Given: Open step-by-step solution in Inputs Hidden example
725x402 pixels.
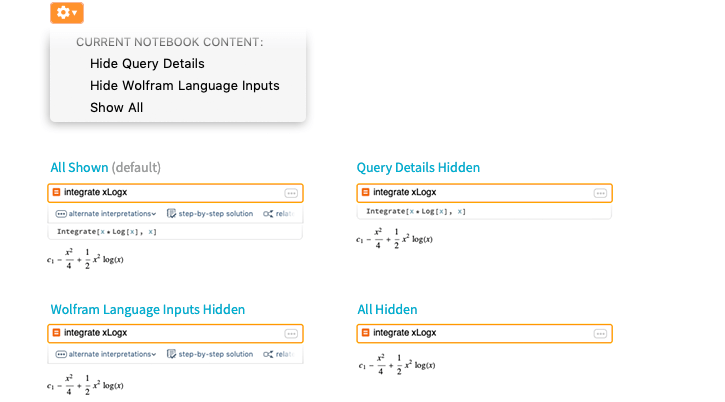Looking at the screenshot, I should click(210, 354).
